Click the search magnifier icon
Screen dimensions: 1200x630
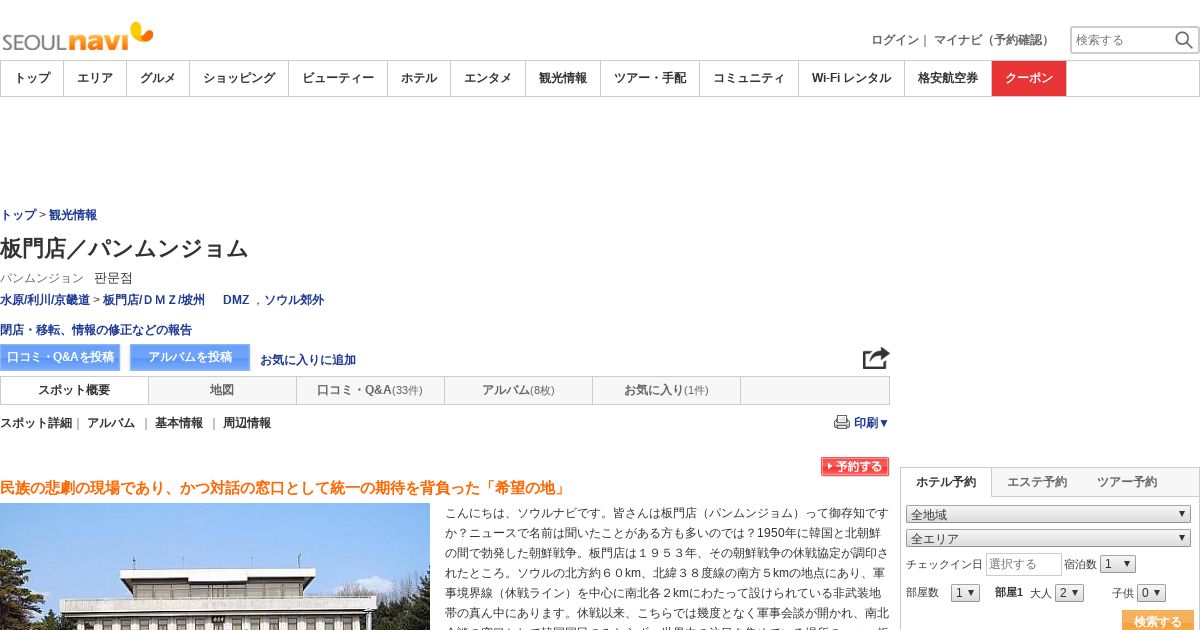tap(1184, 40)
